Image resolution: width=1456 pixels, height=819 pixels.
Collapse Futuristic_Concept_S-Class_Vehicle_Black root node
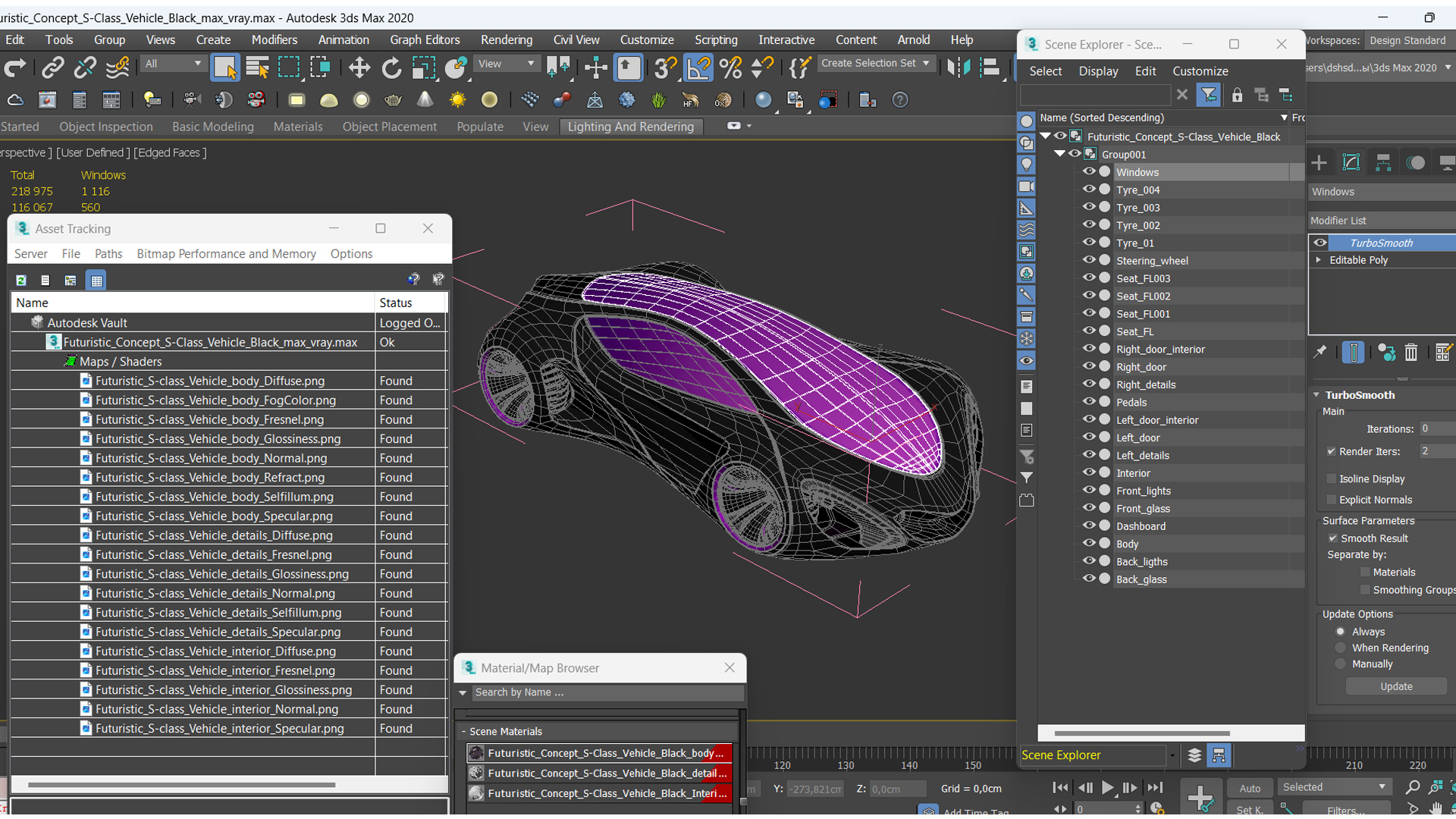coord(1045,136)
